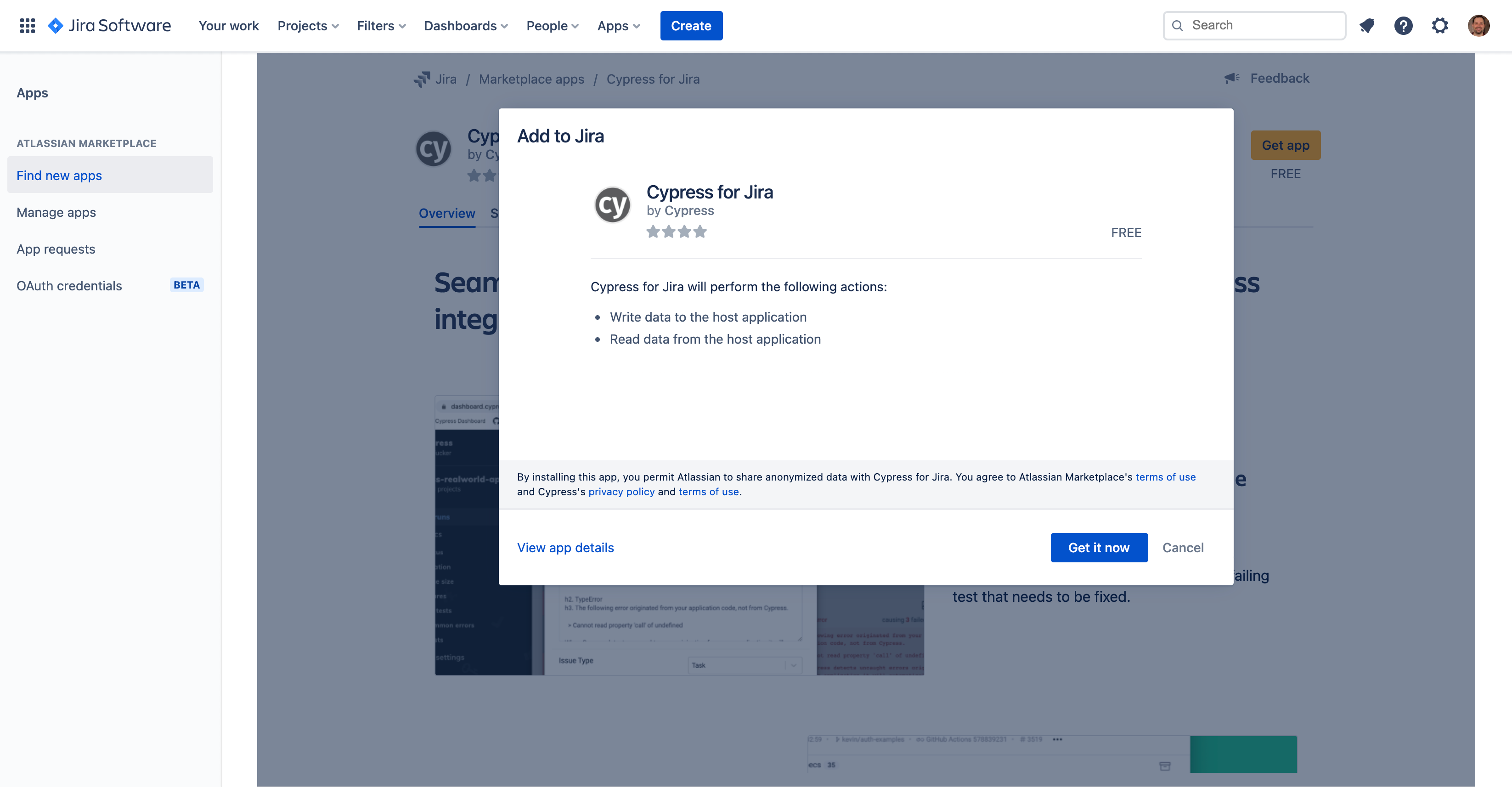Open Jira settings with the gear icon
This screenshot has width=1512, height=787.
tap(1440, 25)
